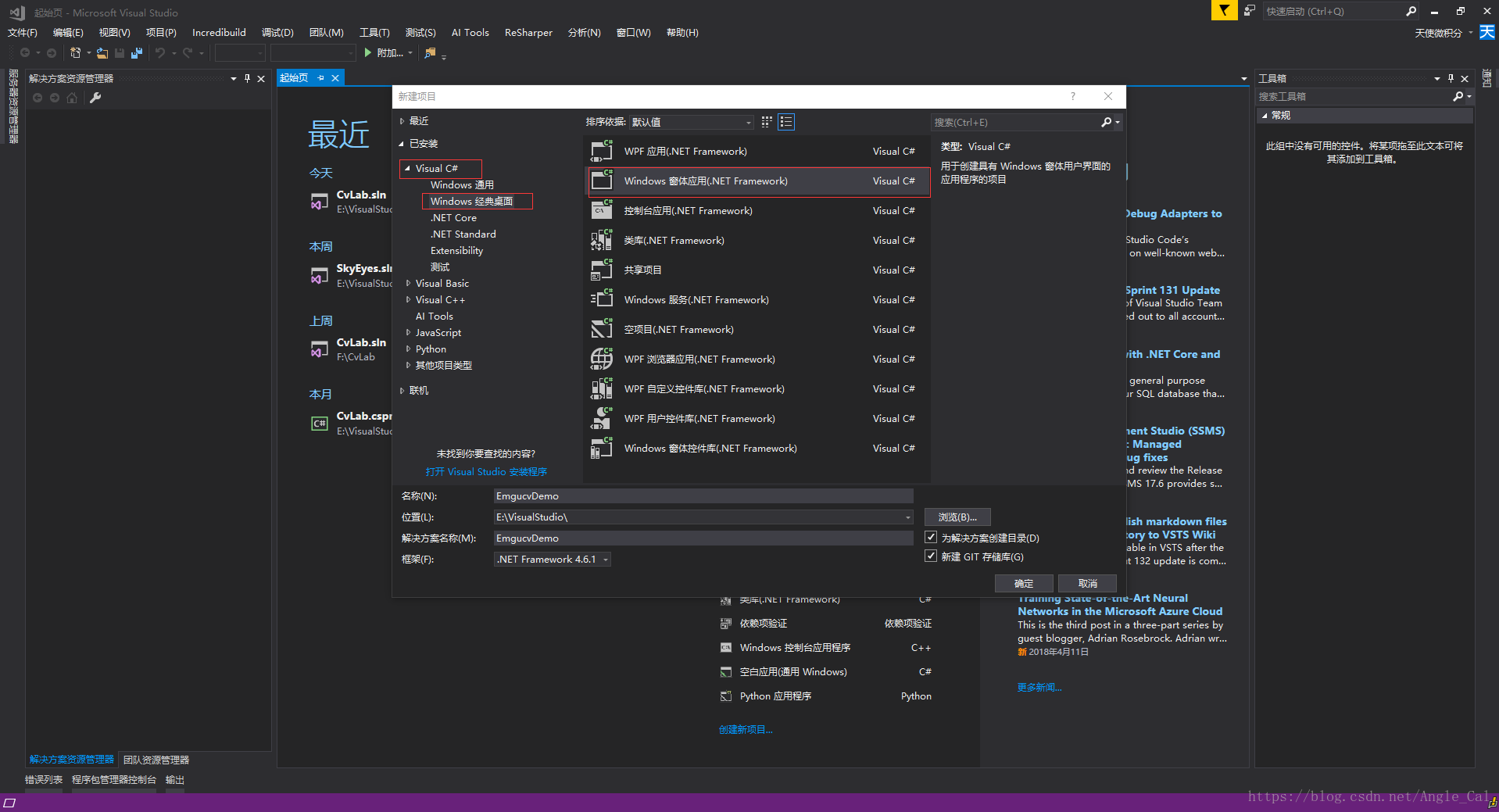
Task: Click the wrench Properties icon in Solution Explorer
Action: click(95, 98)
